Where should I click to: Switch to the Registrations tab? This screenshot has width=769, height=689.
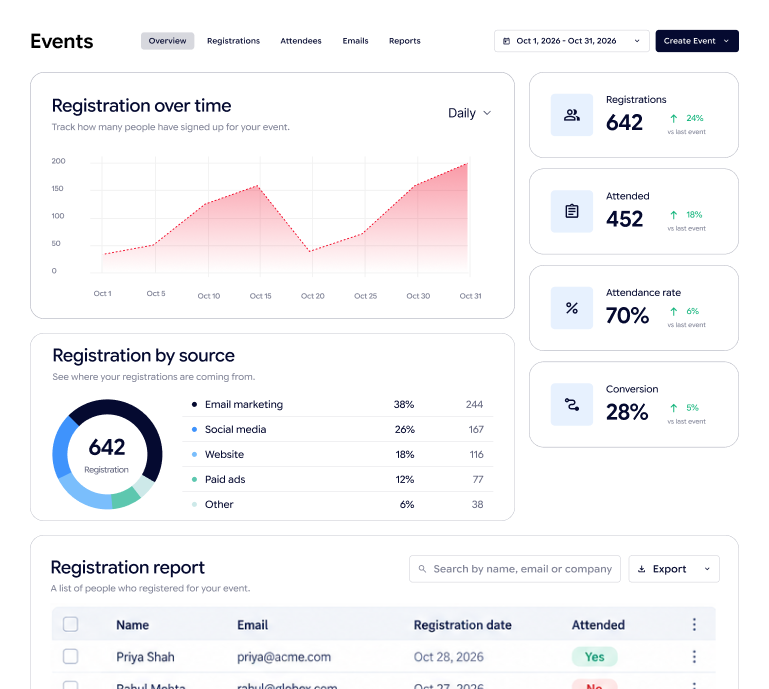[233, 41]
